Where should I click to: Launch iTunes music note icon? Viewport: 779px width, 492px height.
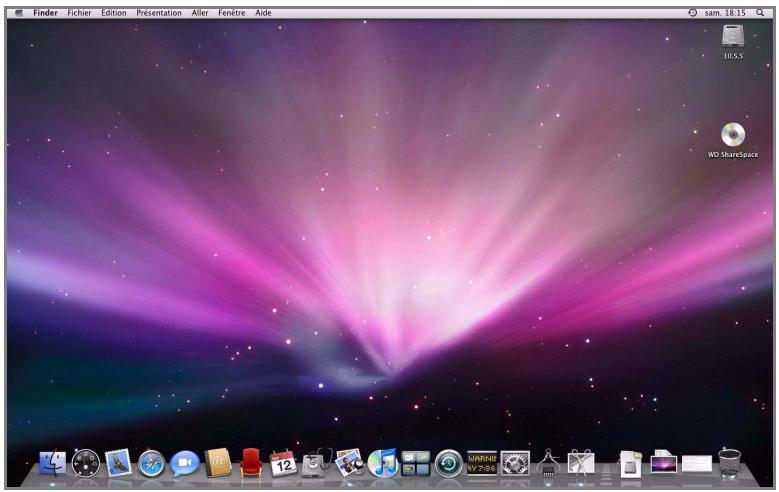(x=383, y=463)
